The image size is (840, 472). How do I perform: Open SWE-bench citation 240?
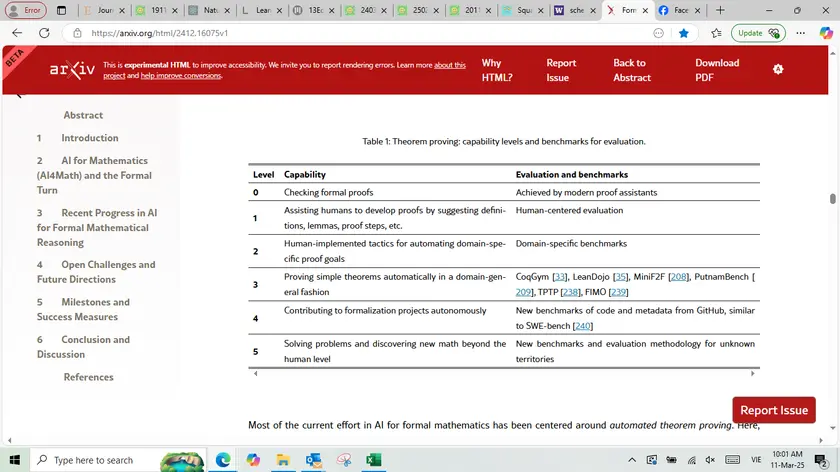582,326
